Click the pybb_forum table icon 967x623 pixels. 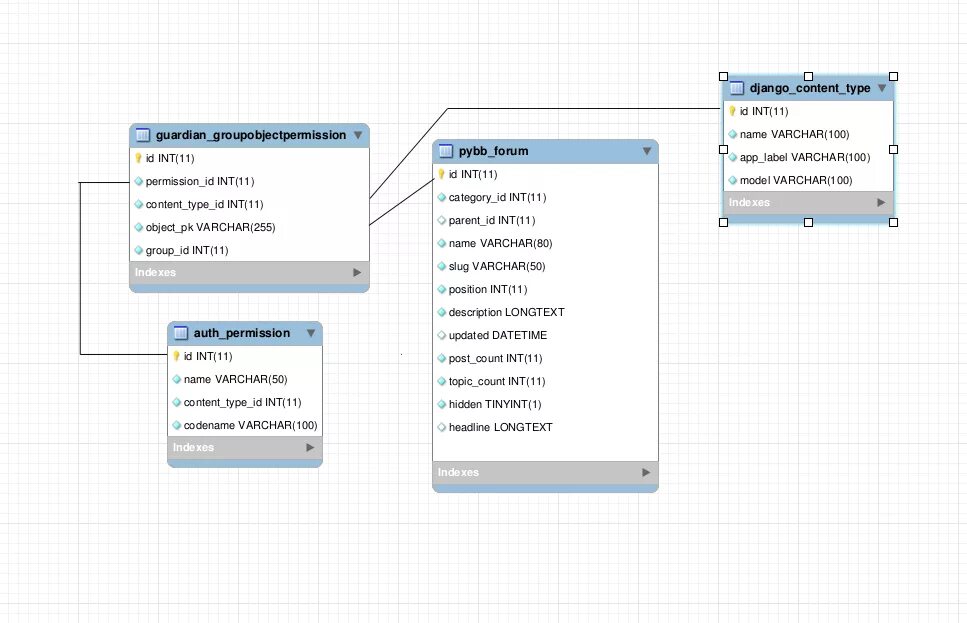tap(446, 151)
